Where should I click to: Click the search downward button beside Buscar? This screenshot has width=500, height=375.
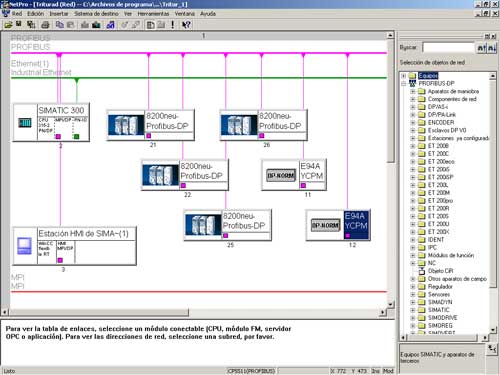pyautogui.click(x=492, y=48)
